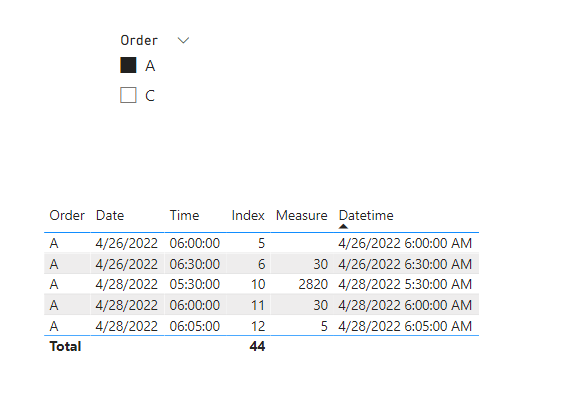The image size is (588, 404).
Task: Select Datetime cell 4/26/2022 6:00:00 AM
Action: point(405,243)
